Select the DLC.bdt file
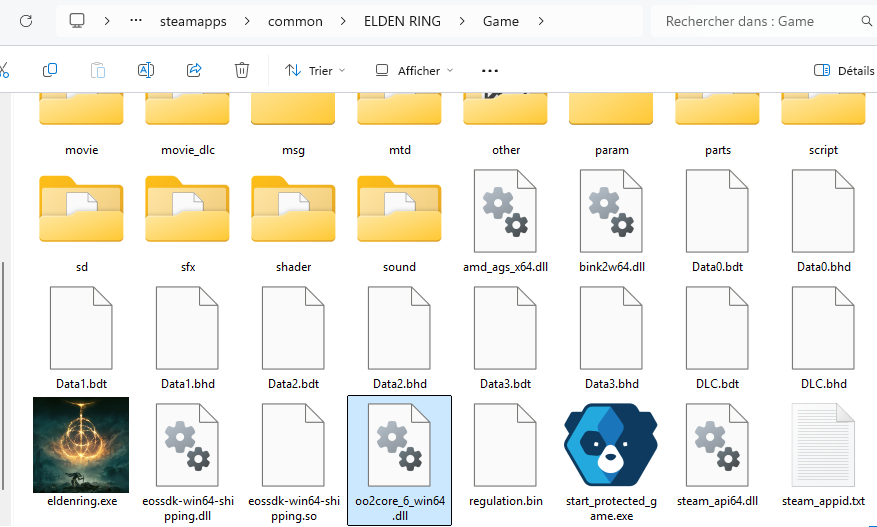The height and width of the screenshot is (527, 877). pyautogui.click(x=718, y=338)
